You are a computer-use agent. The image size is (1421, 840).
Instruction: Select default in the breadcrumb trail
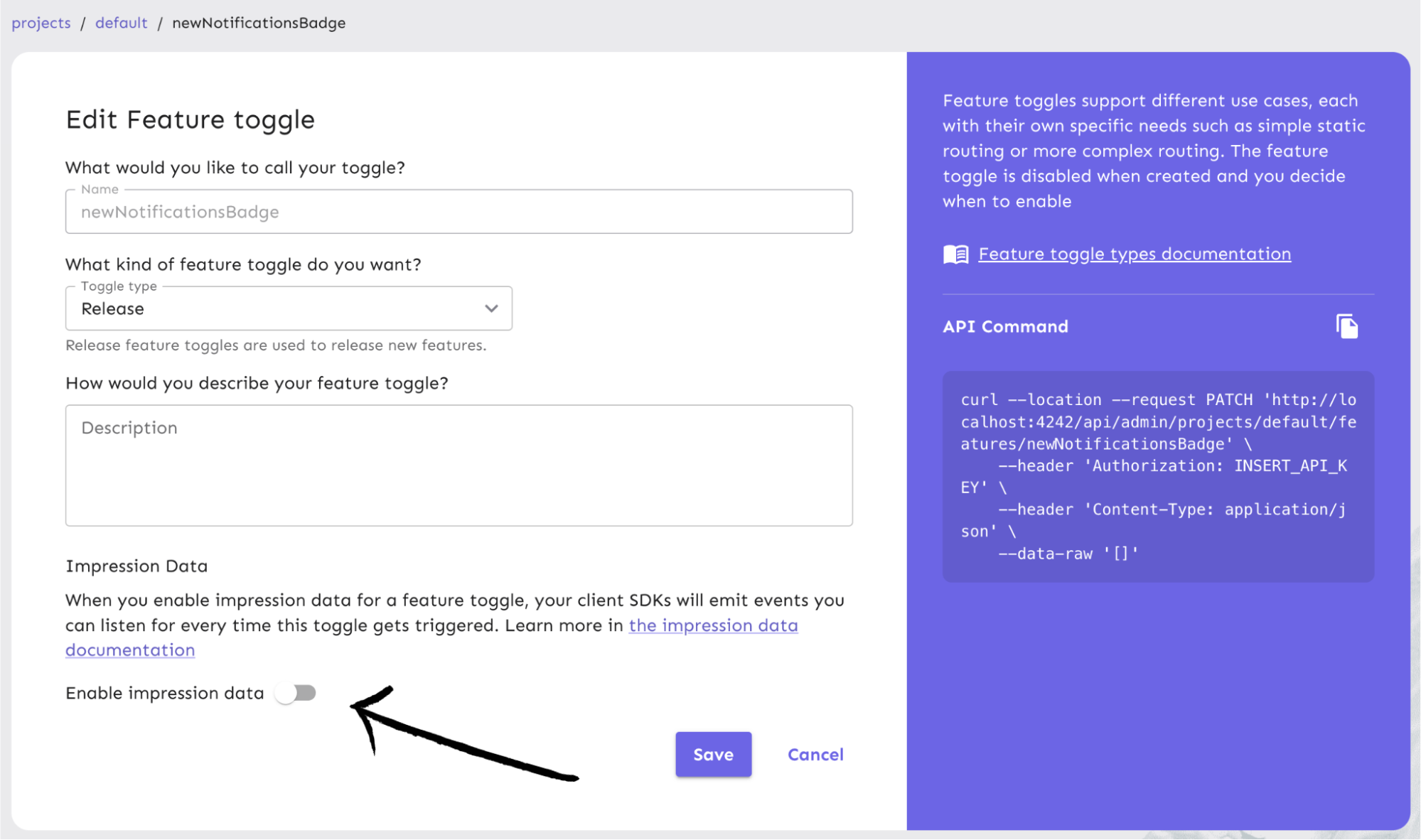[x=121, y=22]
